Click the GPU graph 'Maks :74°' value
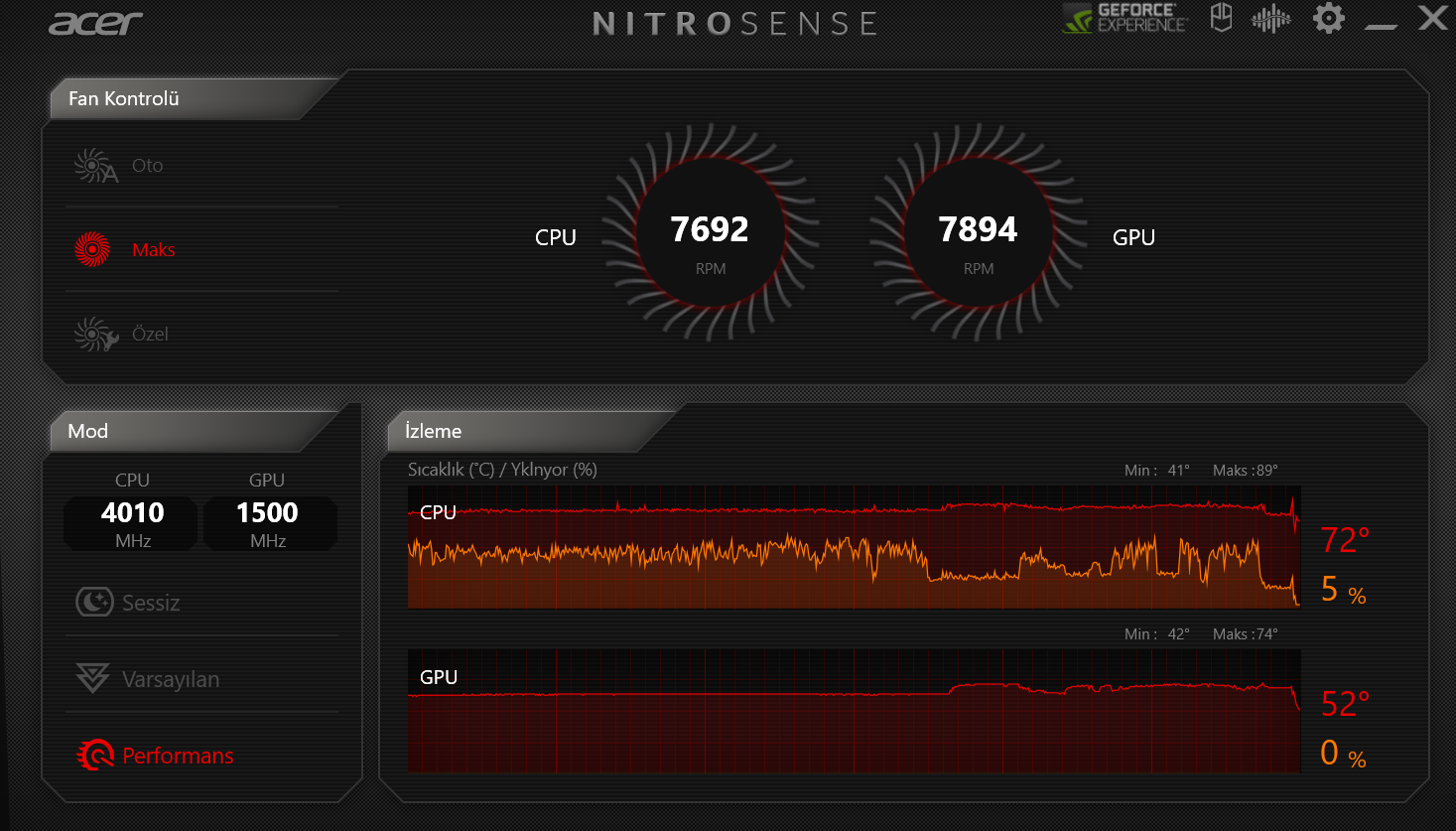This screenshot has width=1456, height=831. (1246, 634)
